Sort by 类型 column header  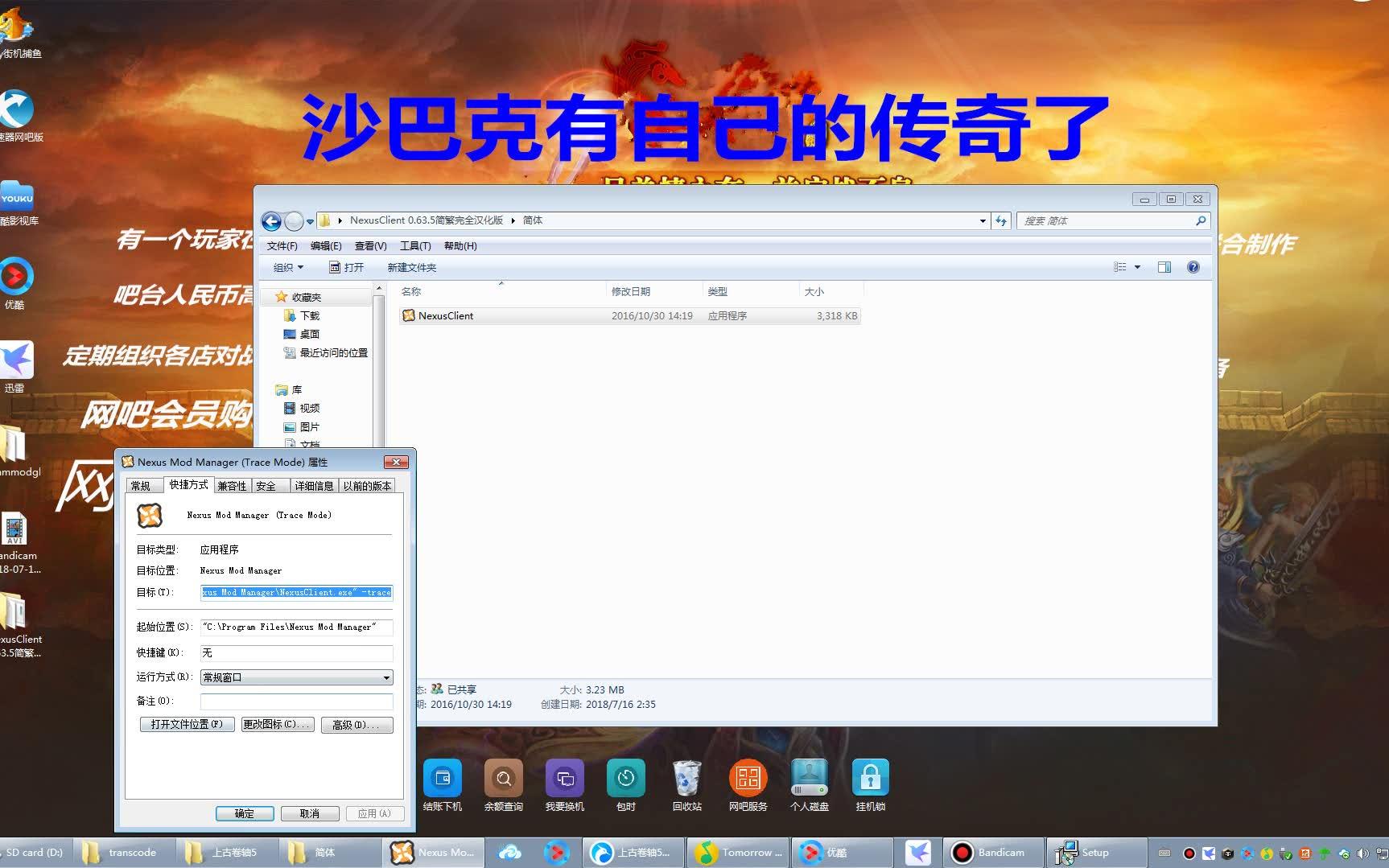click(751, 291)
